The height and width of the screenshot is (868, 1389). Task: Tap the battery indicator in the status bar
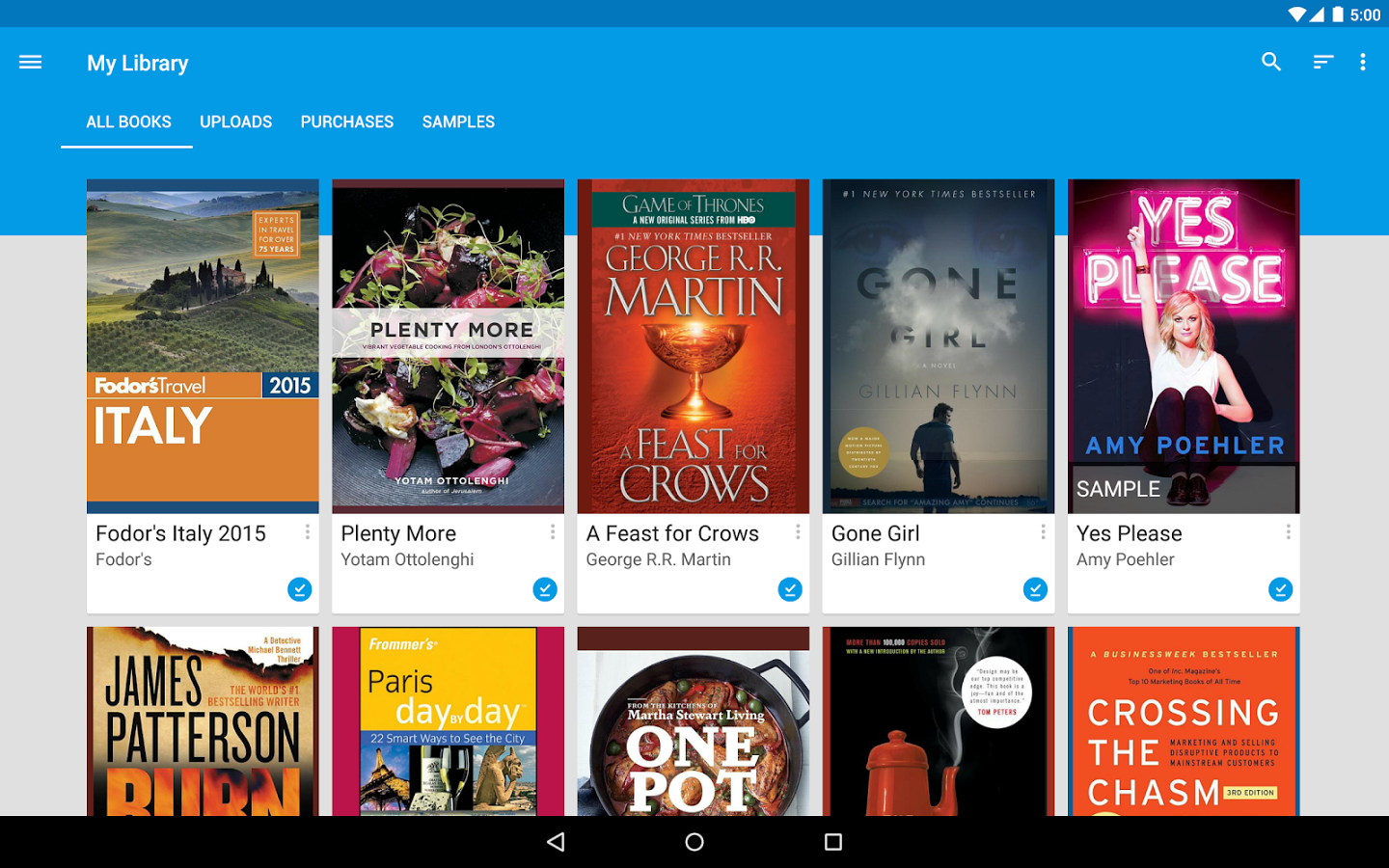pos(1336,14)
